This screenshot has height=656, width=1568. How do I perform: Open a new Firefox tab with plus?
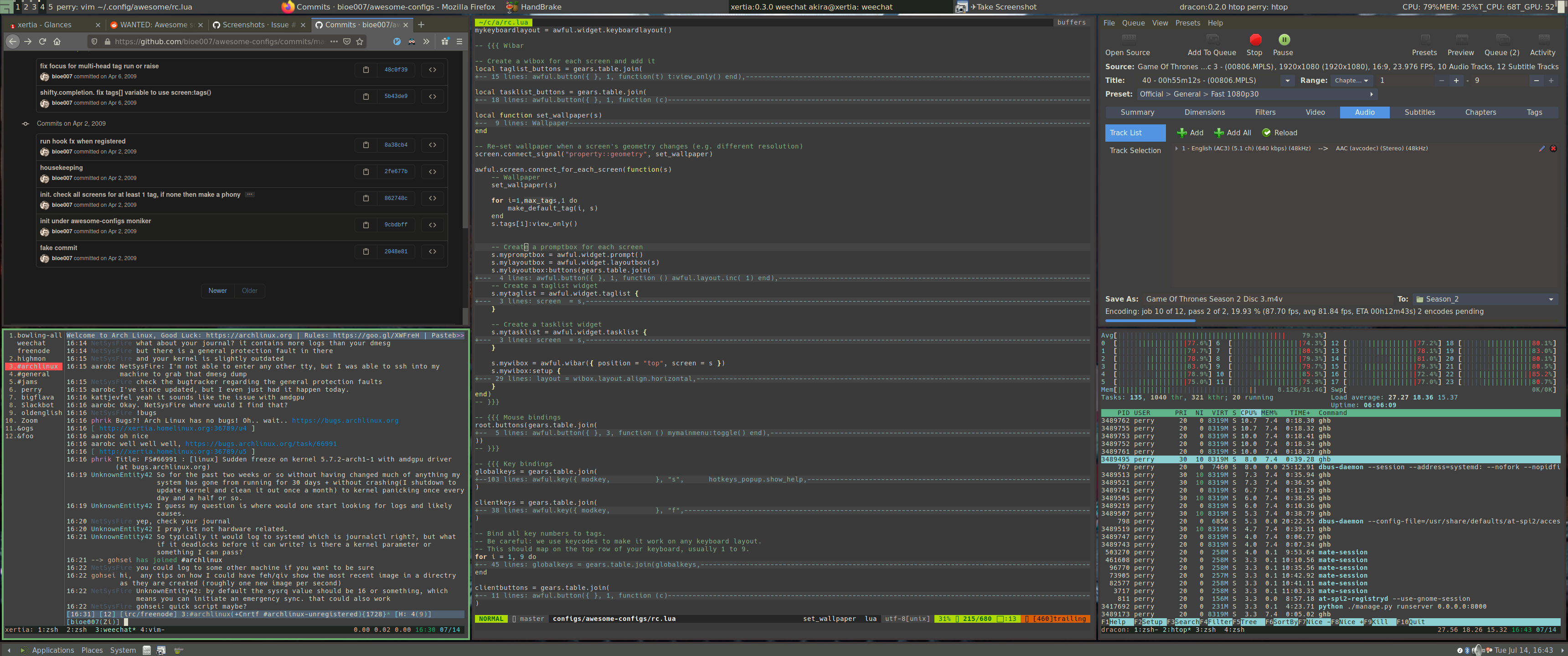pyautogui.click(x=421, y=24)
